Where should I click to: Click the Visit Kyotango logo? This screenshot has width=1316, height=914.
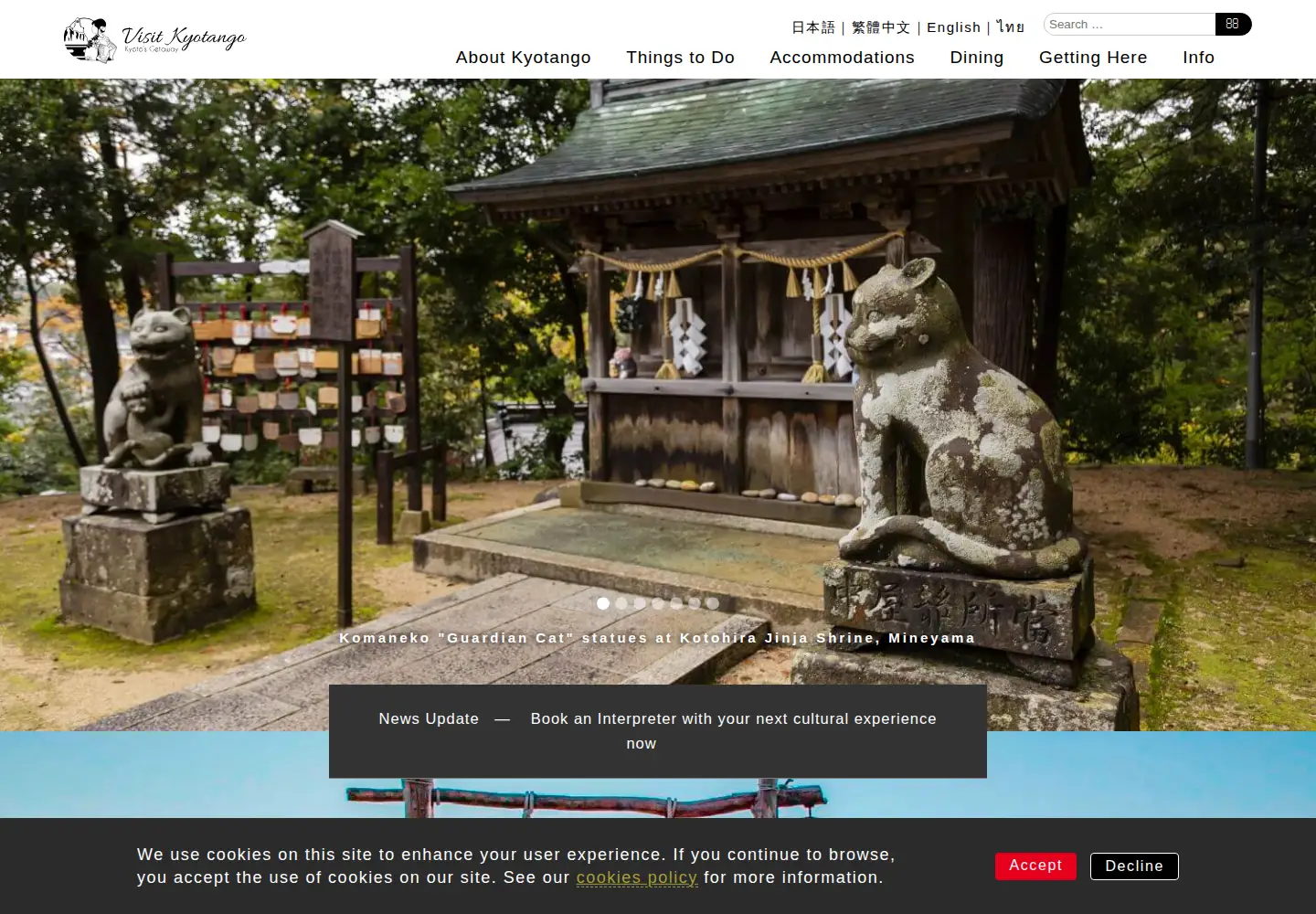pyautogui.click(x=154, y=39)
